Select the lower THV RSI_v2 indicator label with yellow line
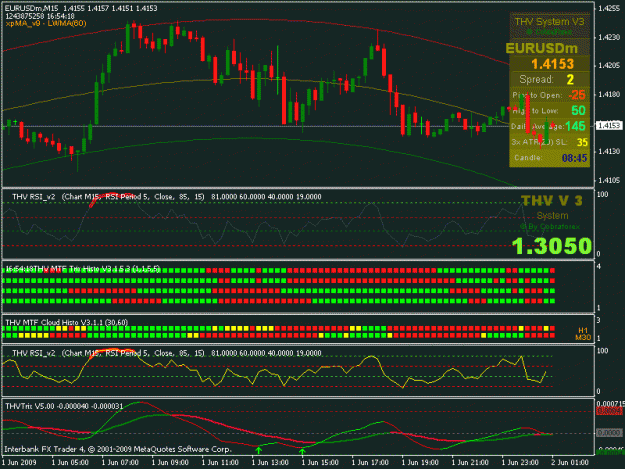Image resolution: width=625 pixels, height=469 pixels. 167,353
